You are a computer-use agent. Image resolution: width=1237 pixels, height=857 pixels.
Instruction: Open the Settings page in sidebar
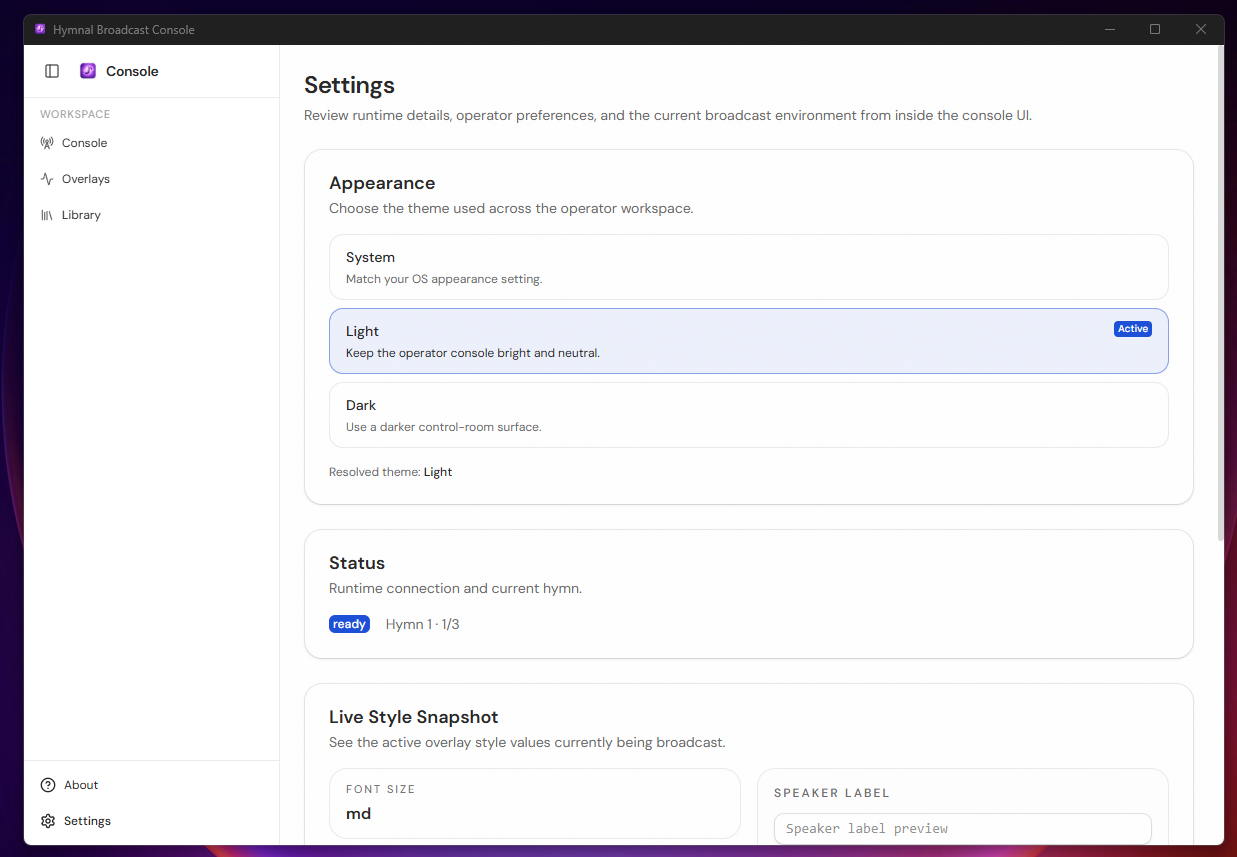click(x=152, y=821)
